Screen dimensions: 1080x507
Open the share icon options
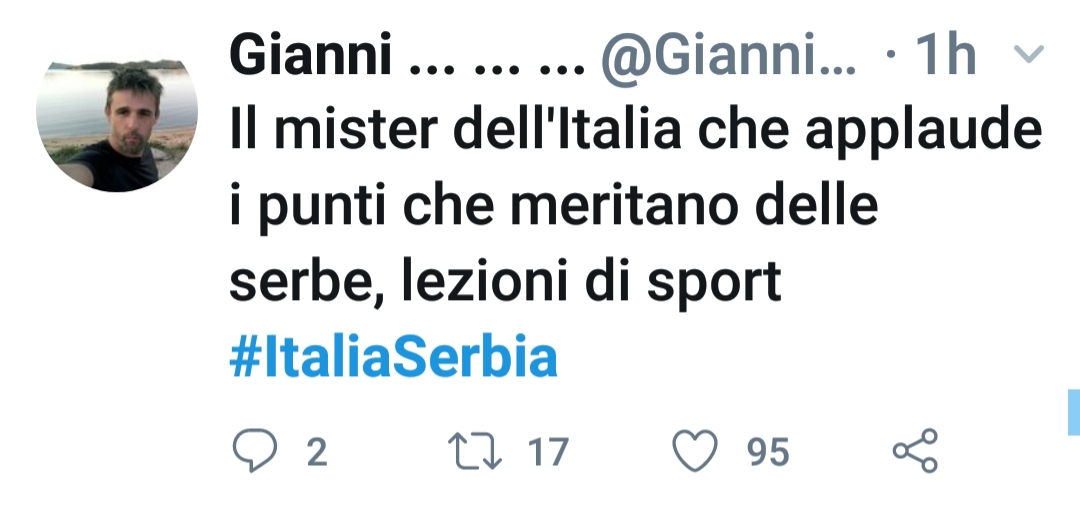(915, 451)
